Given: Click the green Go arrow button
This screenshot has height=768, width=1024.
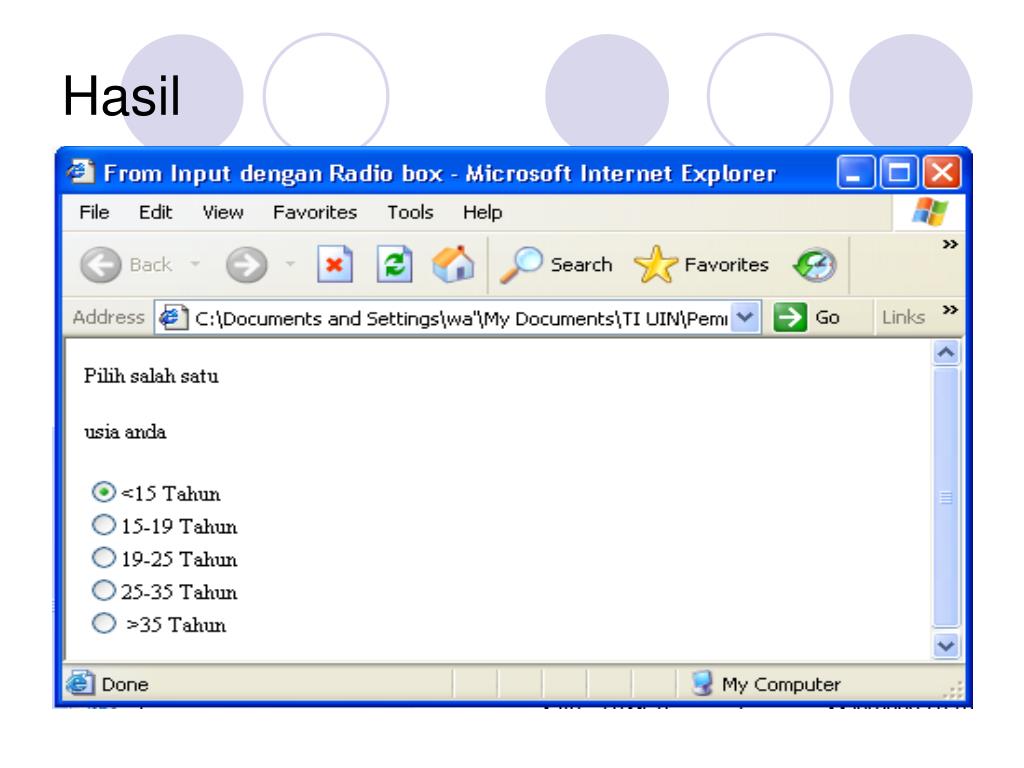Looking at the screenshot, I should coord(790,317).
